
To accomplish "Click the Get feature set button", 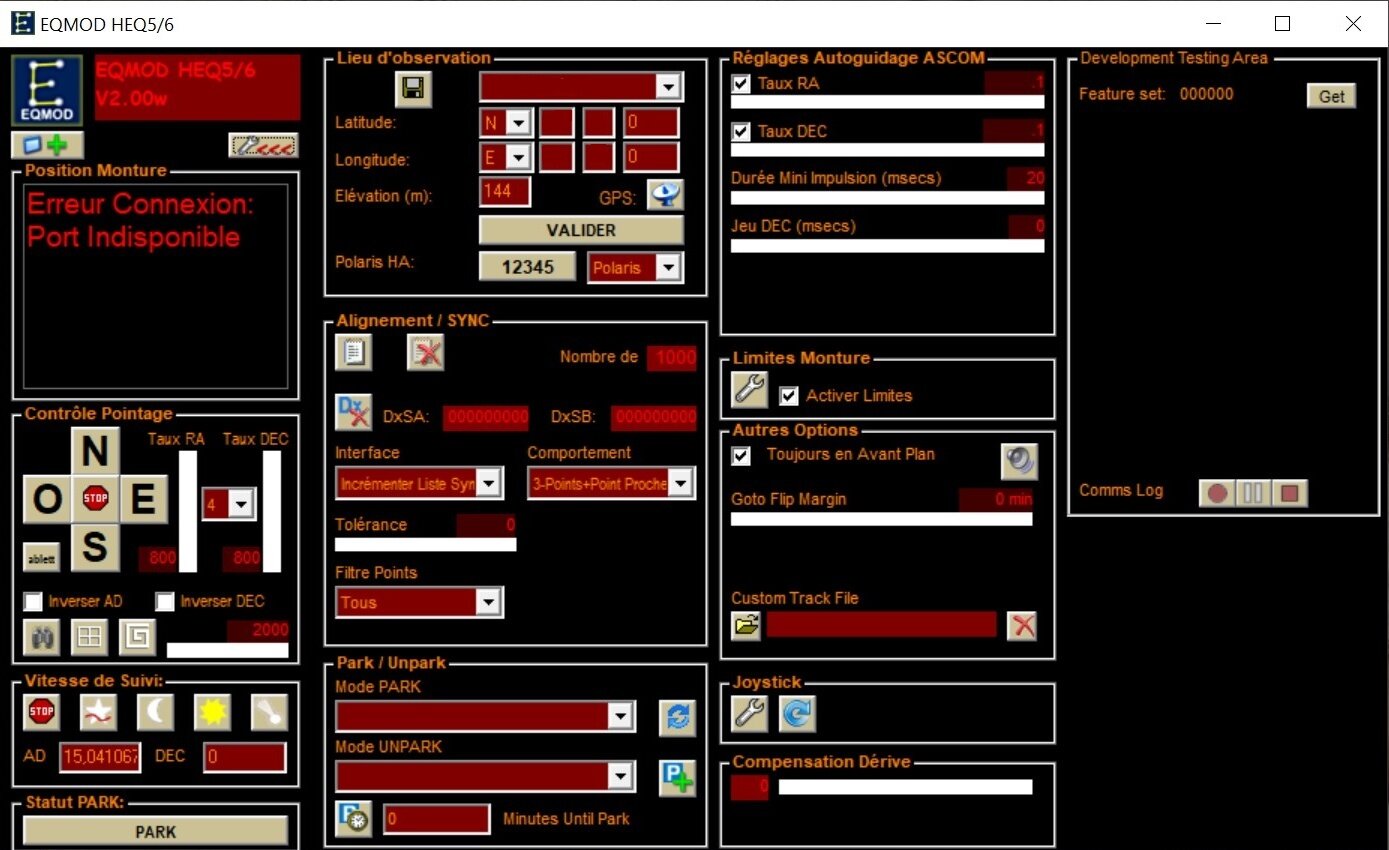I will tap(1332, 96).
